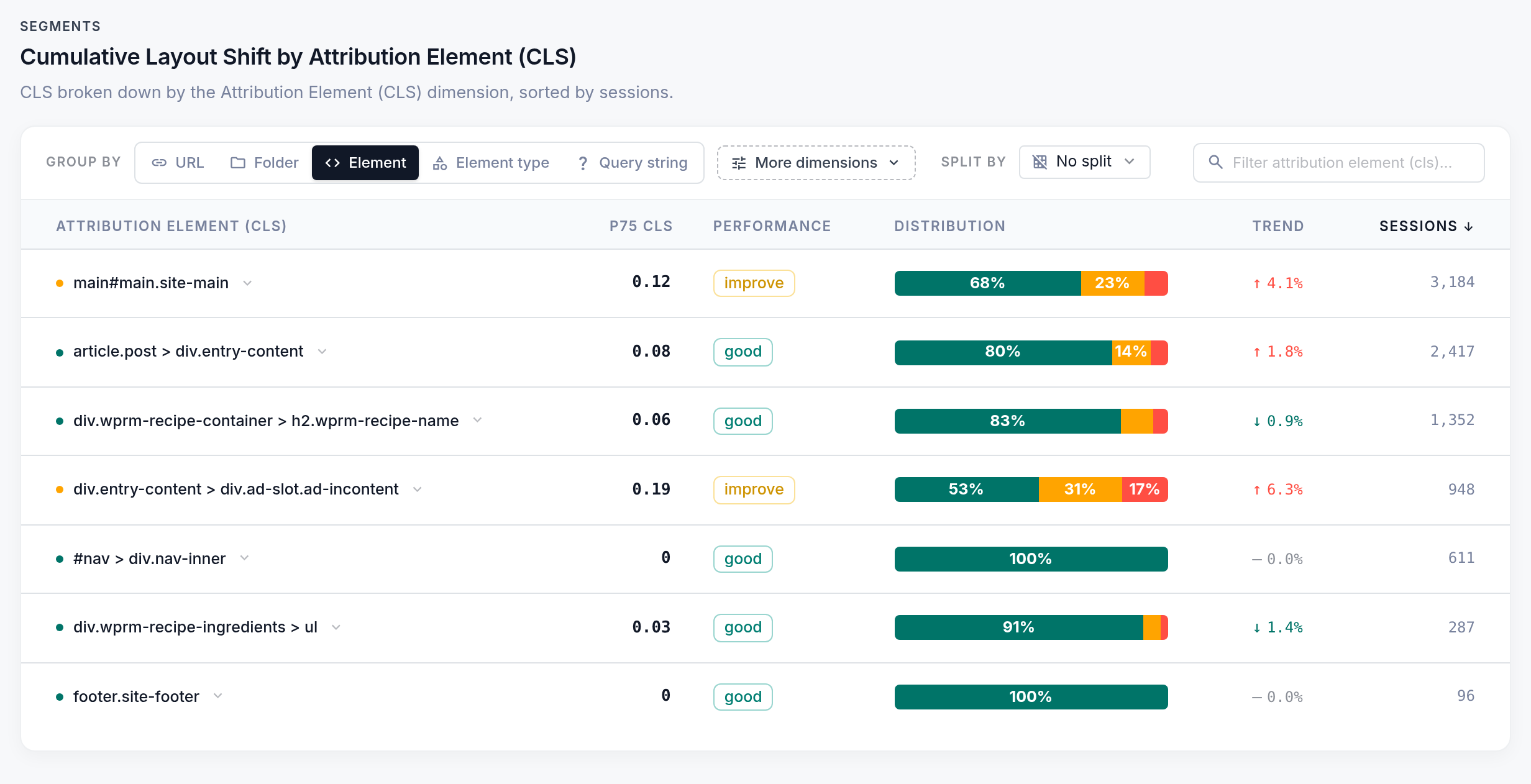Expand the div.ad-slot.ad-incontent row chevron
The image size is (1531, 784).
(418, 490)
